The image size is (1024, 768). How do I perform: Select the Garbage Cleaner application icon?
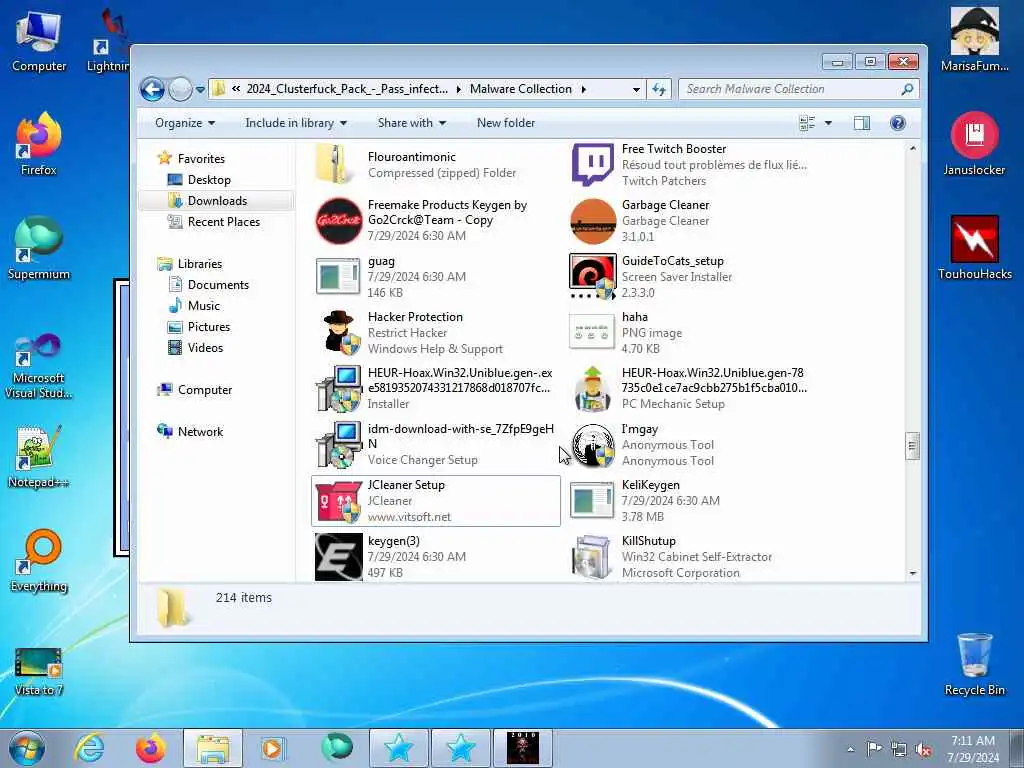(x=592, y=221)
